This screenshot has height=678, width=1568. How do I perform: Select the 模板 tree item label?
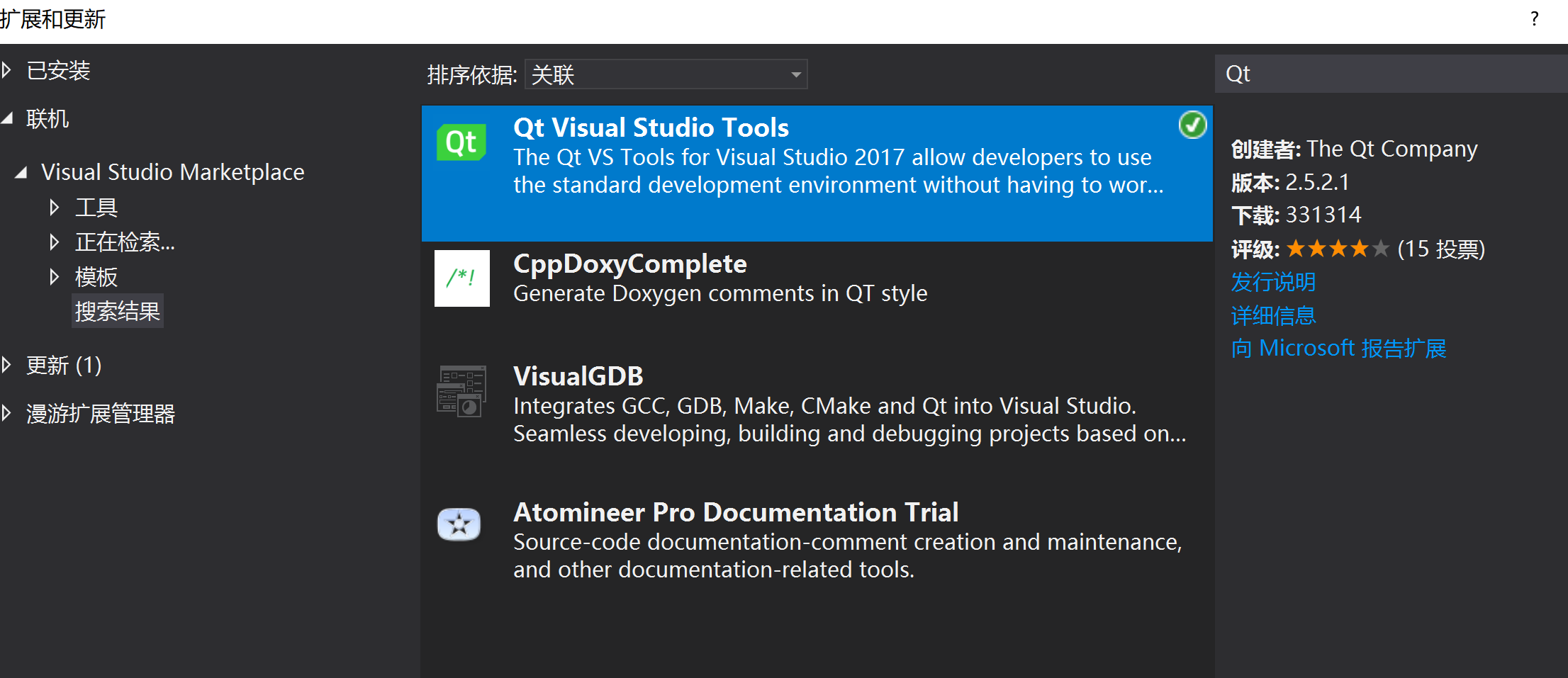96,277
